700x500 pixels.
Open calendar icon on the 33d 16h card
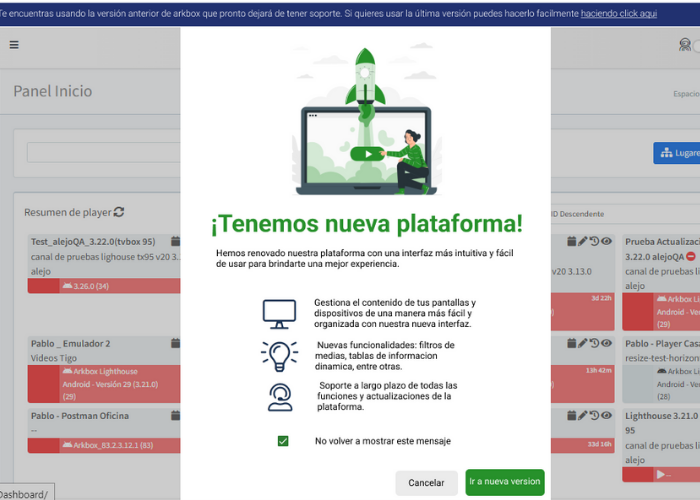pyautogui.click(x=571, y=416)
